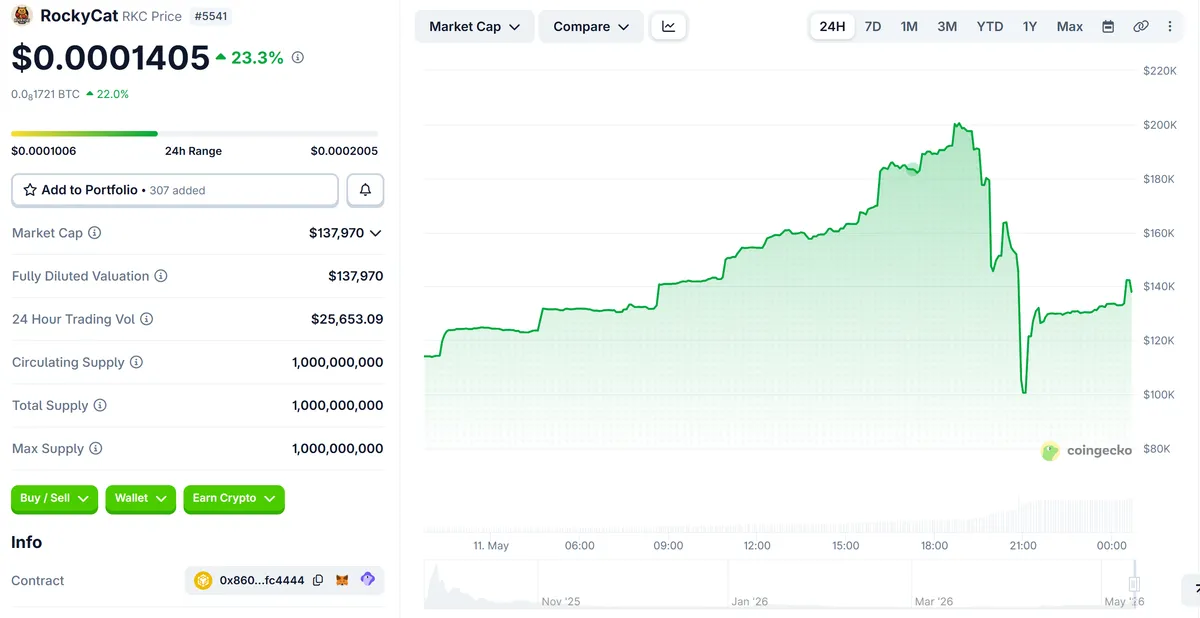The width and height of the screenshot is (1200, 618).
Task: Select the 7D time range tab
Action: click(x=873, y=27)
